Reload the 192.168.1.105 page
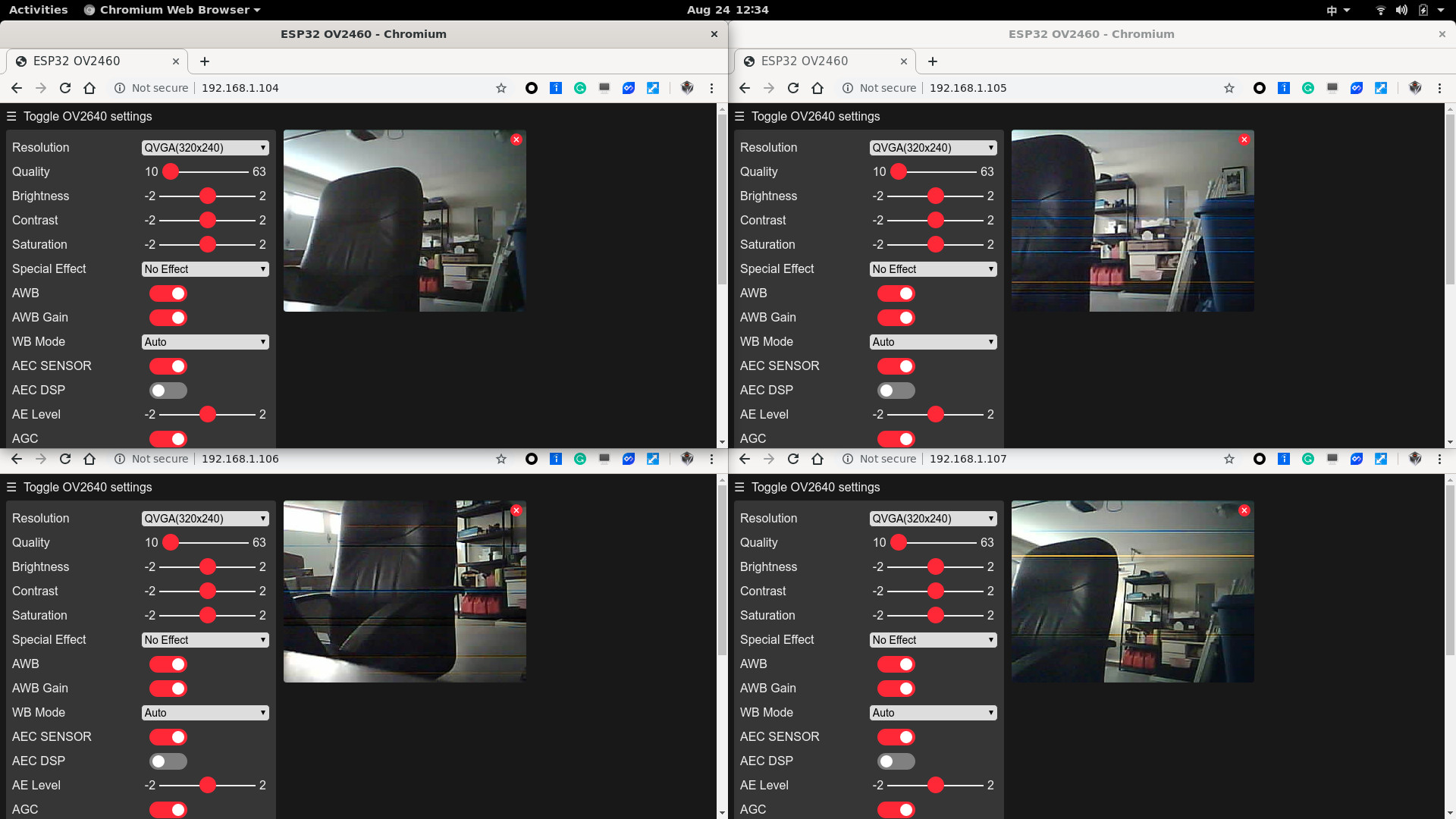 click(793, 88)
